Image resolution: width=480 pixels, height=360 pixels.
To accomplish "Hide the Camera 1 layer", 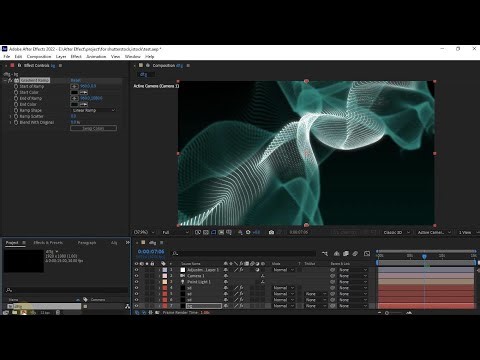I will click(x=136, y=276).
